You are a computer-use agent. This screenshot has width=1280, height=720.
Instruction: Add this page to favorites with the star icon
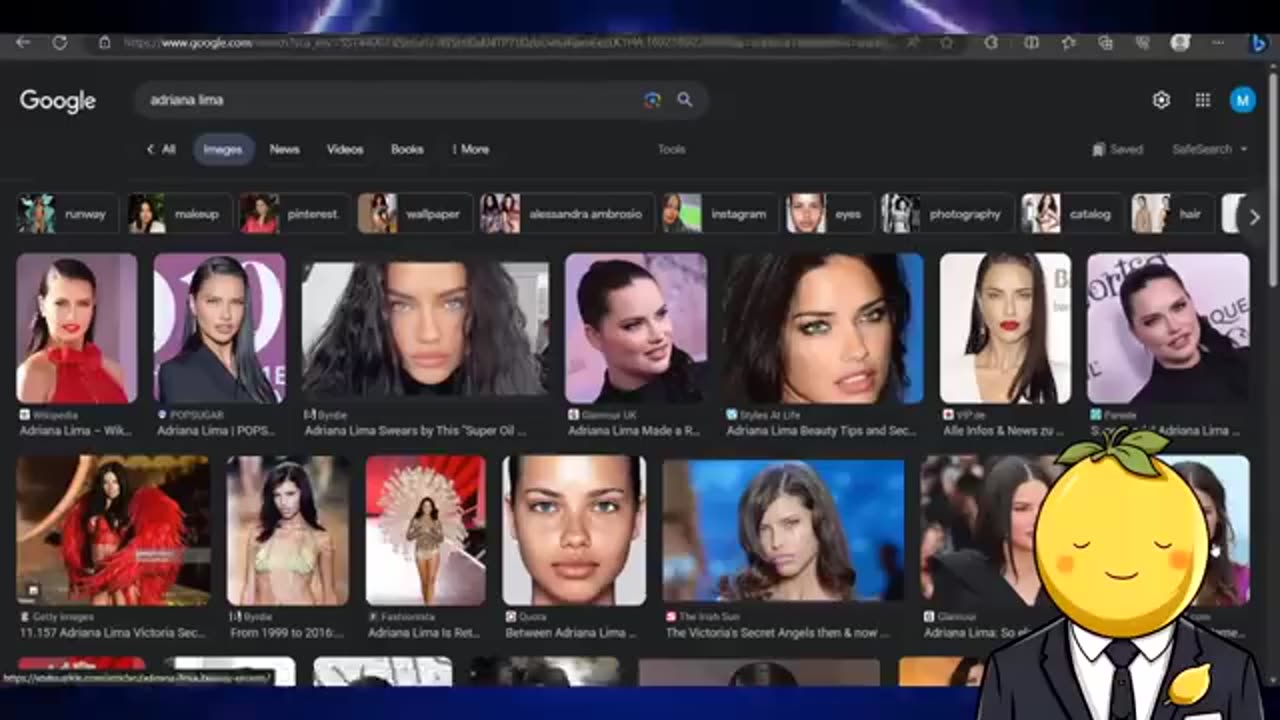[x=946, y=43]
